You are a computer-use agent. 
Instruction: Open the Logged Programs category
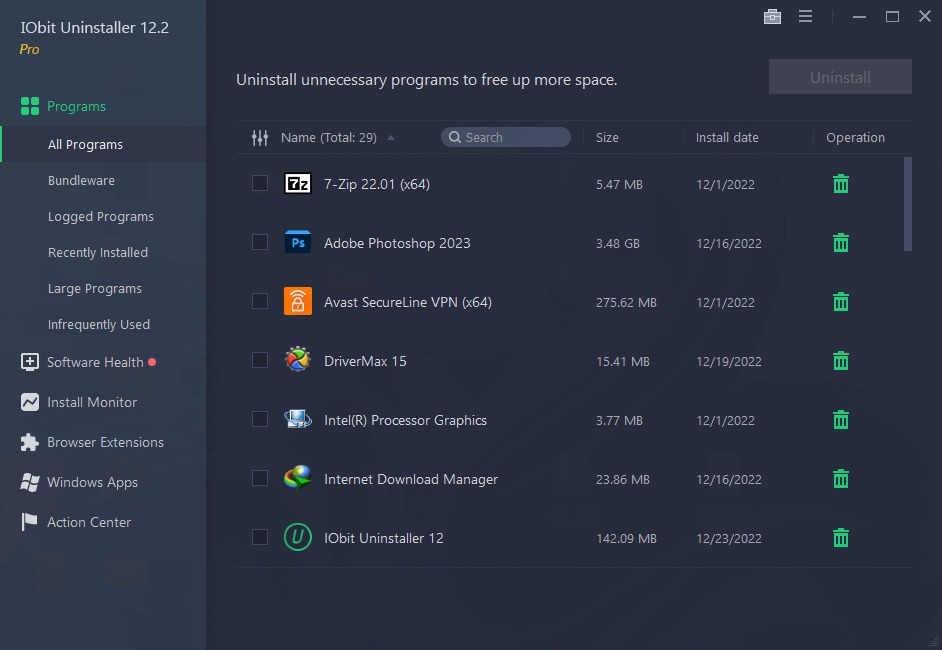coord(103,216)
